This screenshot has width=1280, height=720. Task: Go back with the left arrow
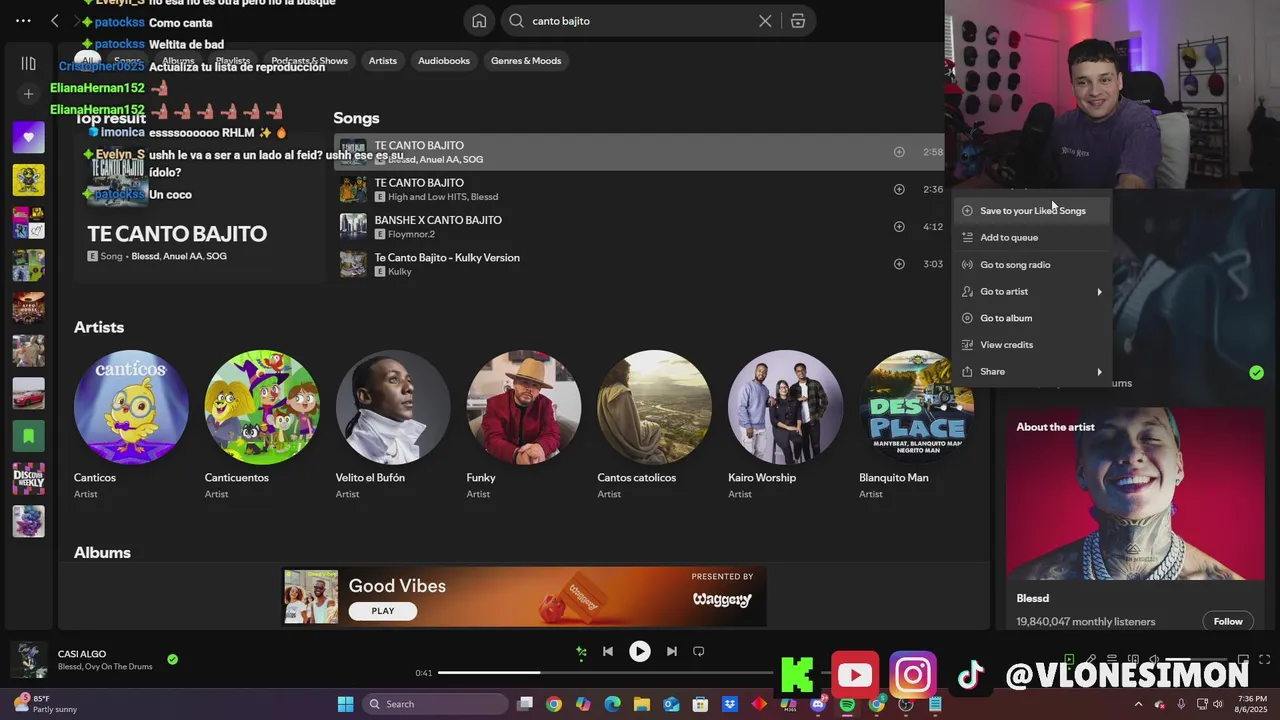[x=55, y=20]
